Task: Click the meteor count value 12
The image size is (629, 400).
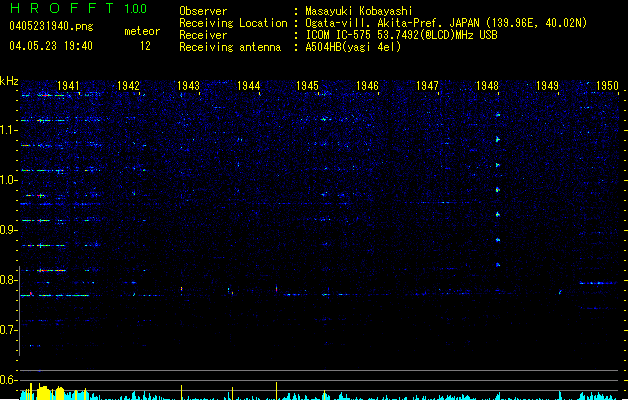Action: (145, 46)
